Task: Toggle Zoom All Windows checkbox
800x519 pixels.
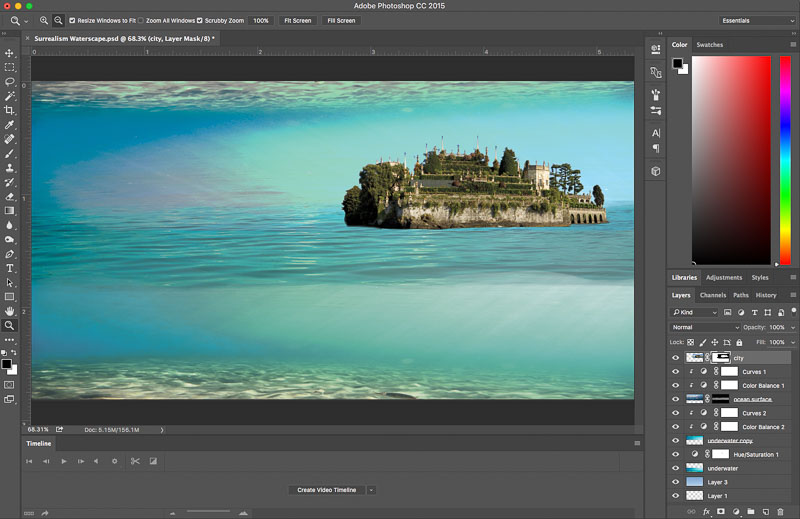Action: tap(141, 20)
